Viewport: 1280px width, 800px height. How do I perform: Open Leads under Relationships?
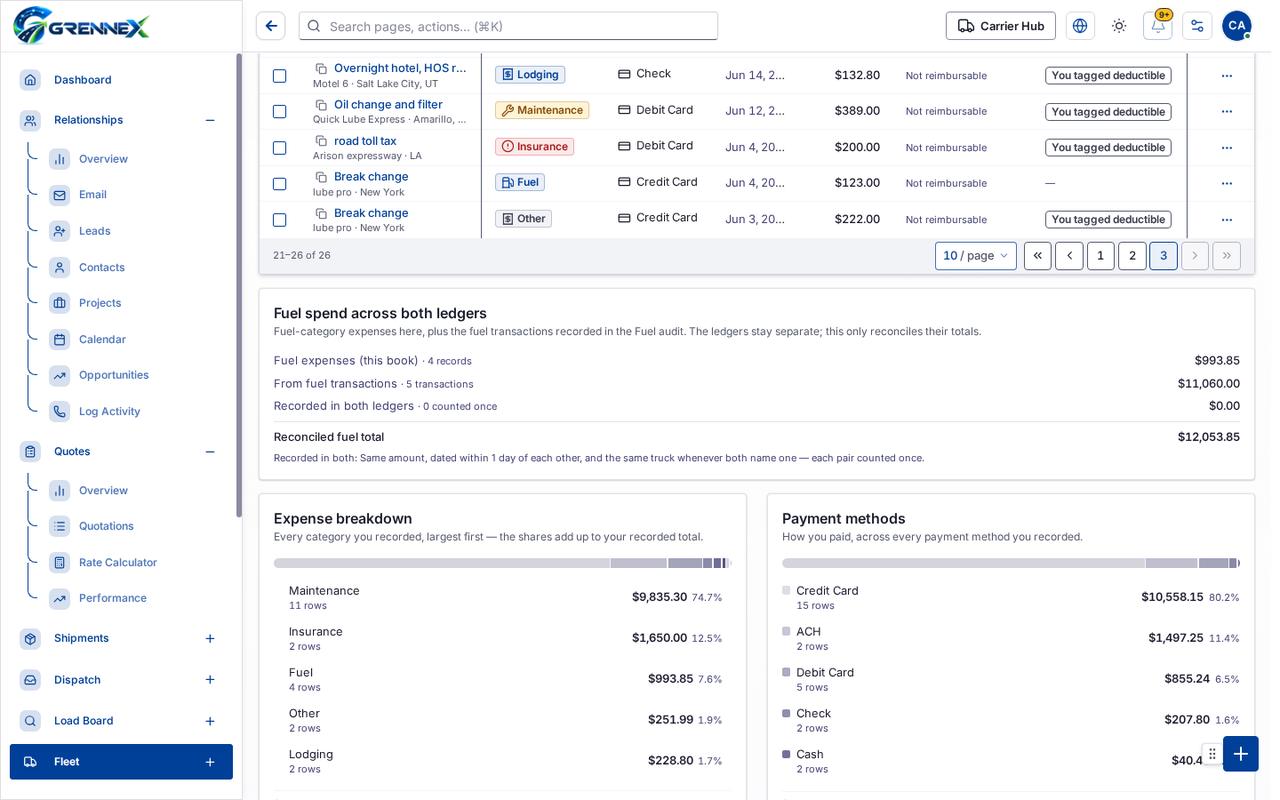(x=95, y=231)
